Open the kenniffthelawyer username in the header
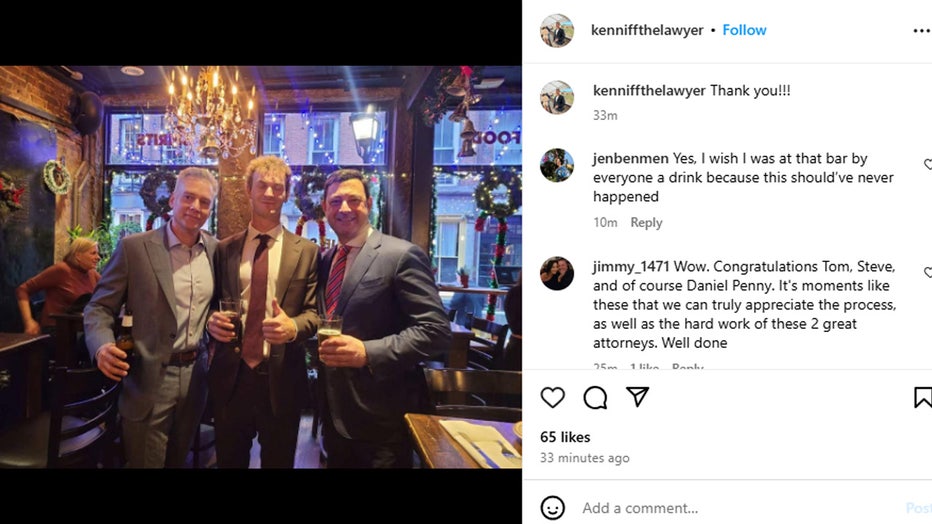The height and width of the screenshot is (524, 932). [x=647, y=30]
